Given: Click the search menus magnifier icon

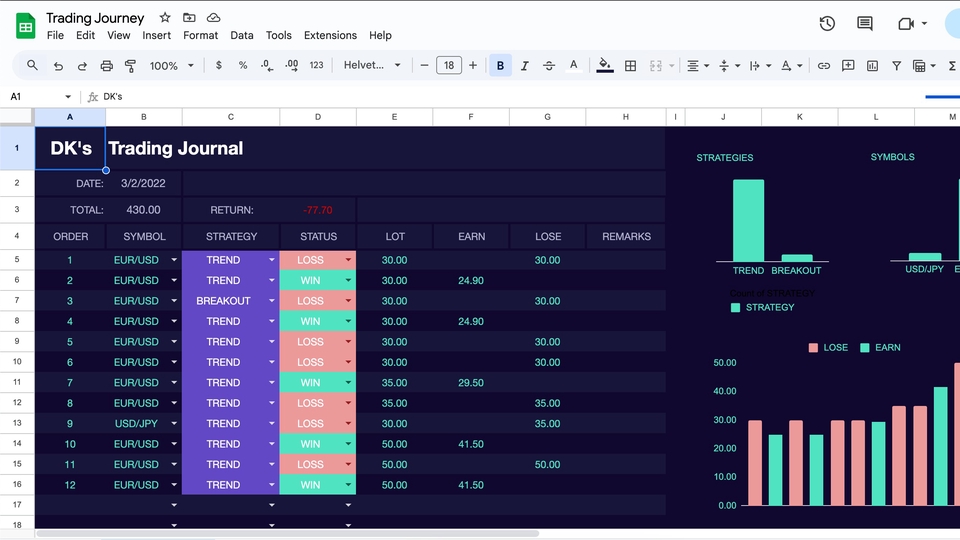Looking at the screenshot, I should 32,65.
